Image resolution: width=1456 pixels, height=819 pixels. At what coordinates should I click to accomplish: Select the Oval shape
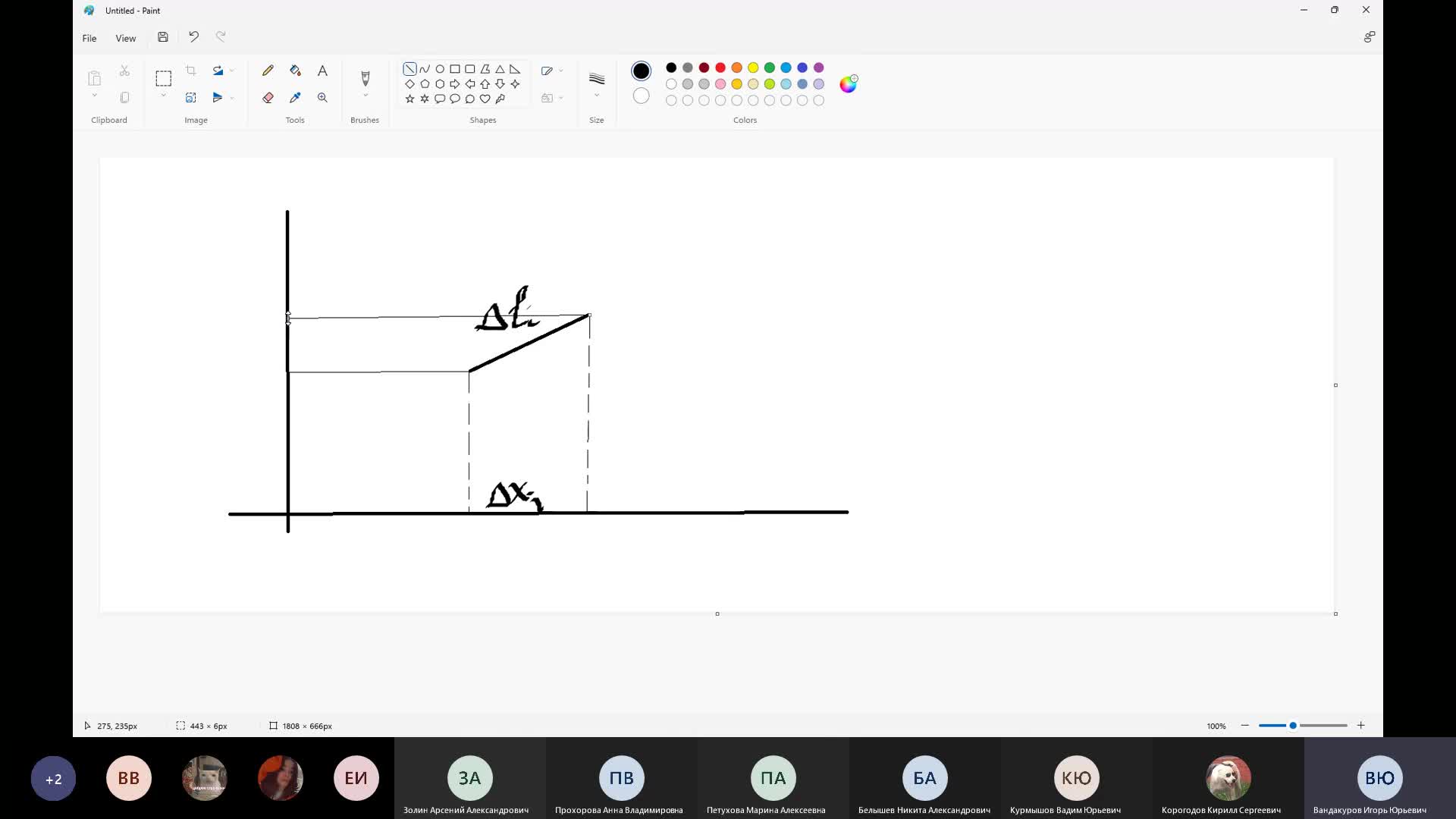440,69
